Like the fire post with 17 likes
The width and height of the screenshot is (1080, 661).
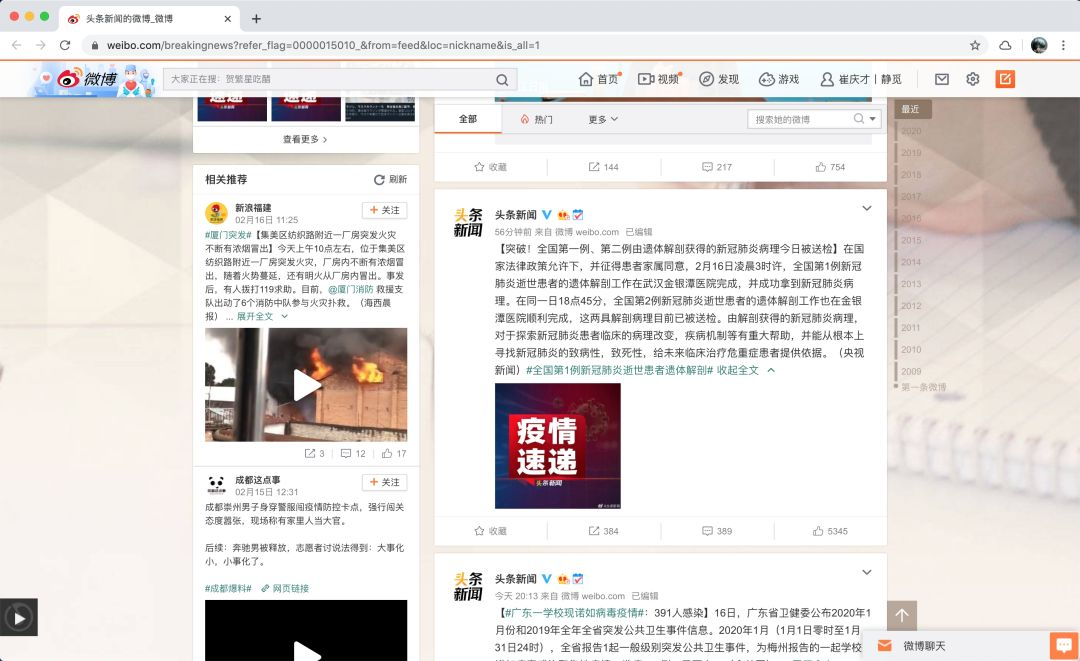coord(394,454)
